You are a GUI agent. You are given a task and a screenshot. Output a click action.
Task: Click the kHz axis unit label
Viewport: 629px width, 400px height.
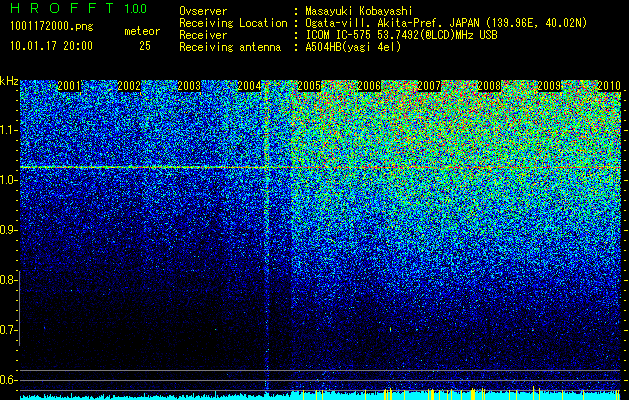pyautogui.click(x=9, y=81)
